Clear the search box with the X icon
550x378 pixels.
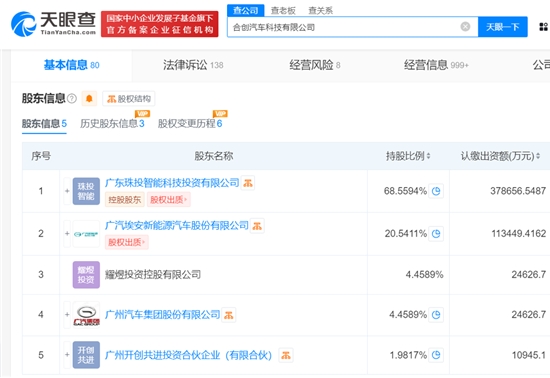tap(465, 27)
